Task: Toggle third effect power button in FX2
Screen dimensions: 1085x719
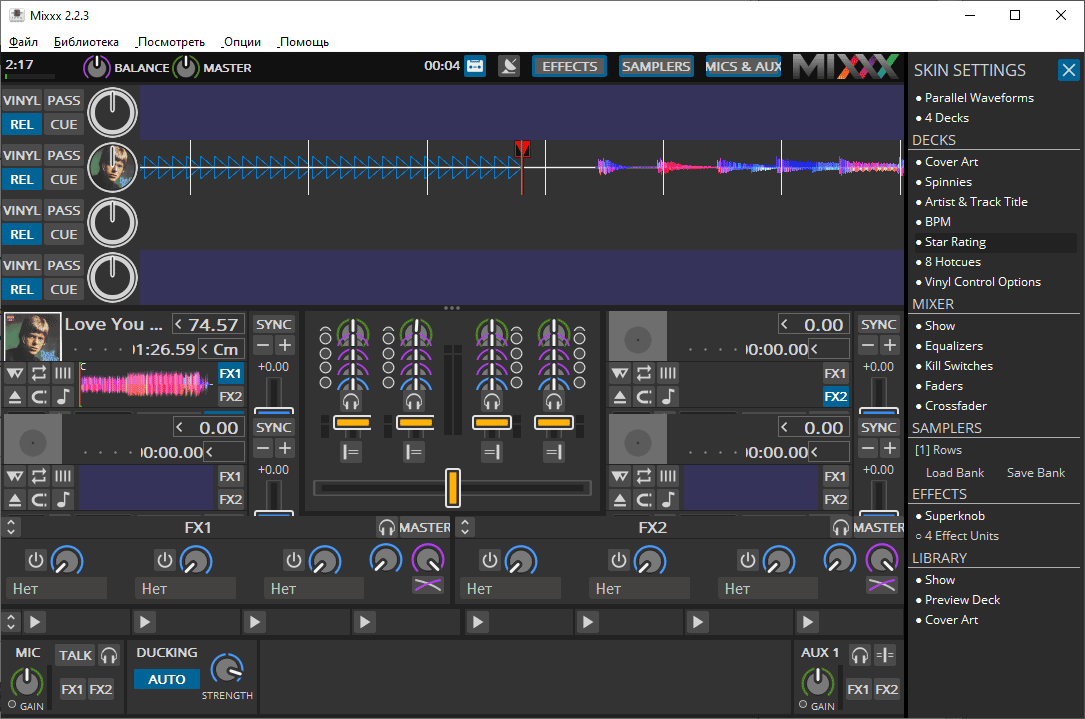Action: pos(747,560)
